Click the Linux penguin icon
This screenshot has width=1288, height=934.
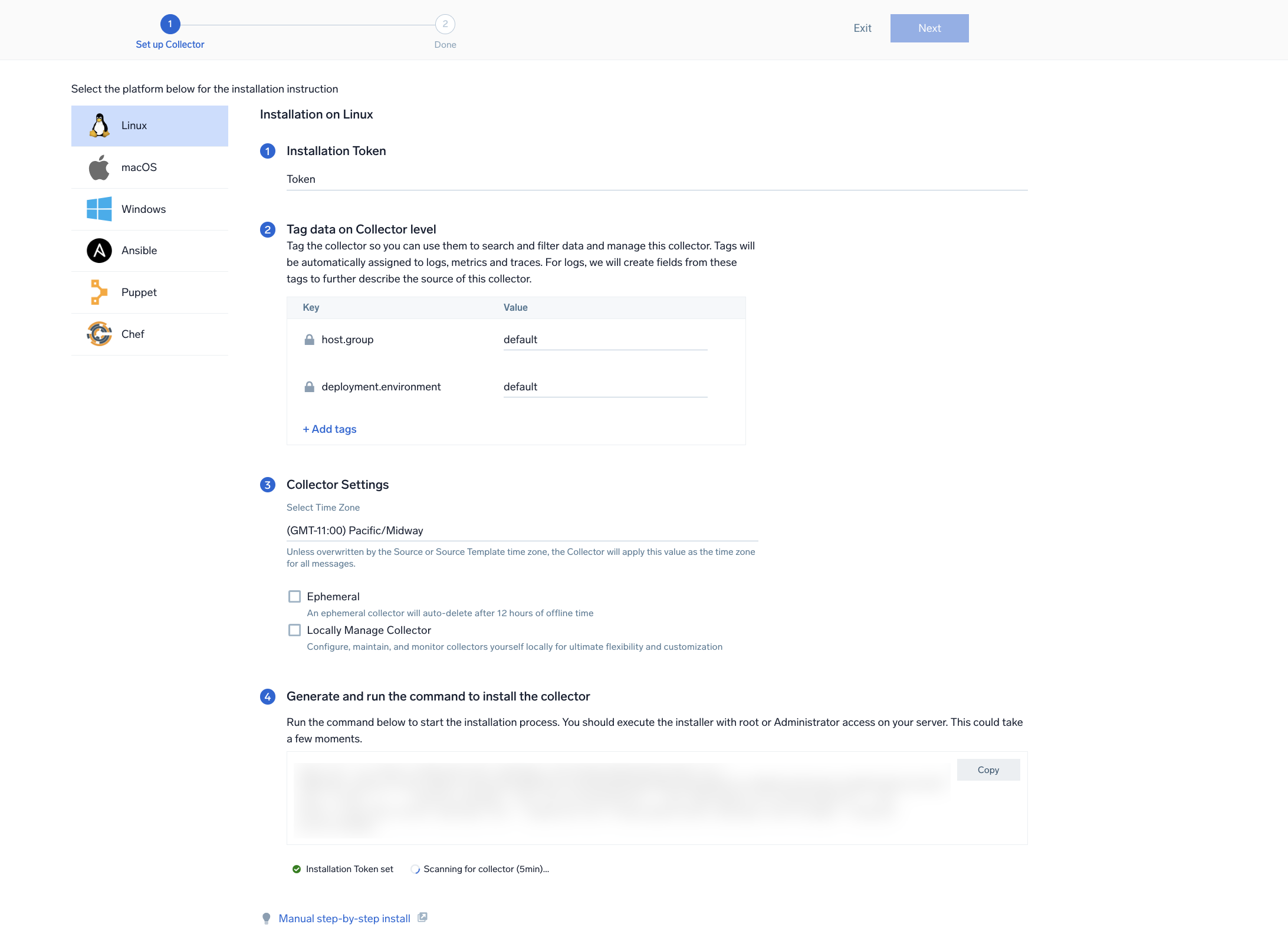tap(100, 126)
